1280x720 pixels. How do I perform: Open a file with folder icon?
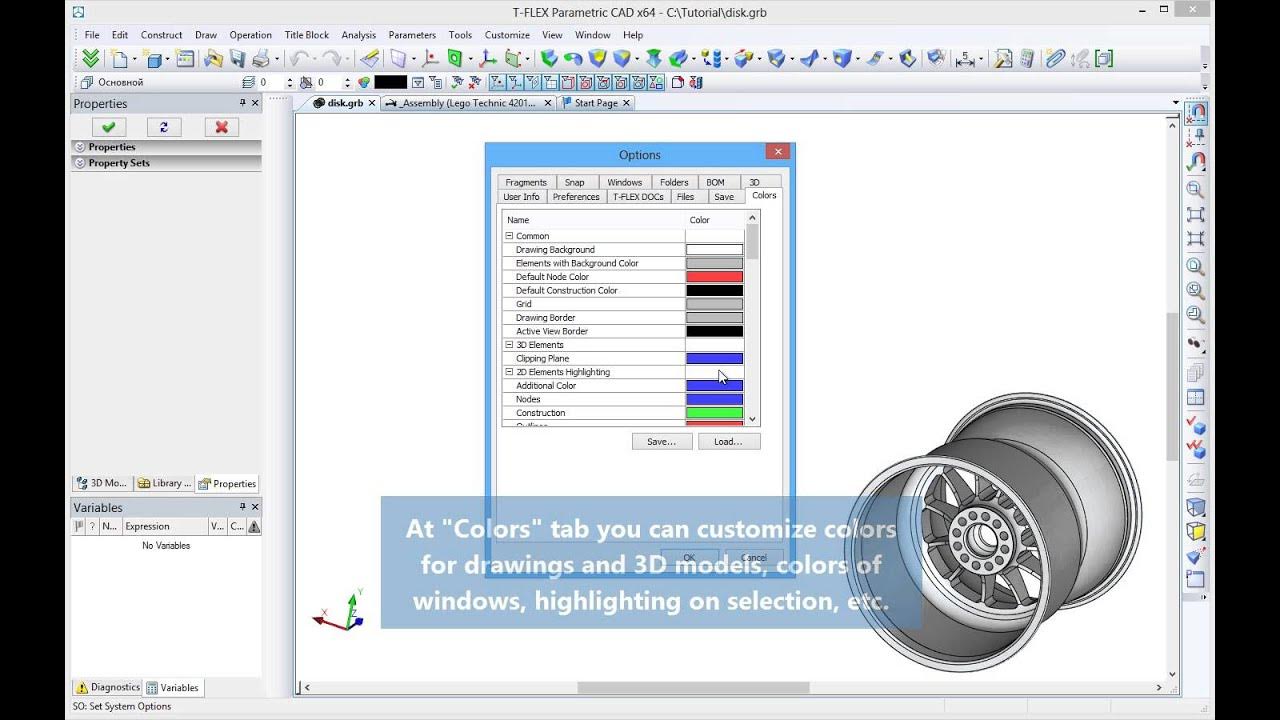213,59
